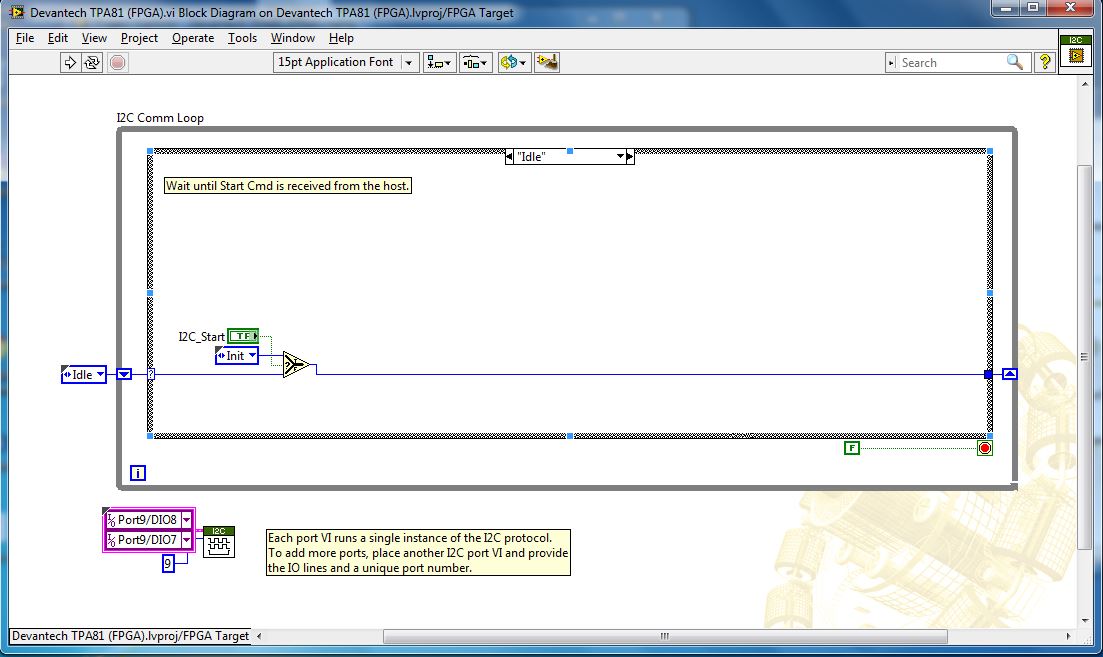1103x657 pixels.
Task: Click the scroll down arrow
Action: 1084,620
